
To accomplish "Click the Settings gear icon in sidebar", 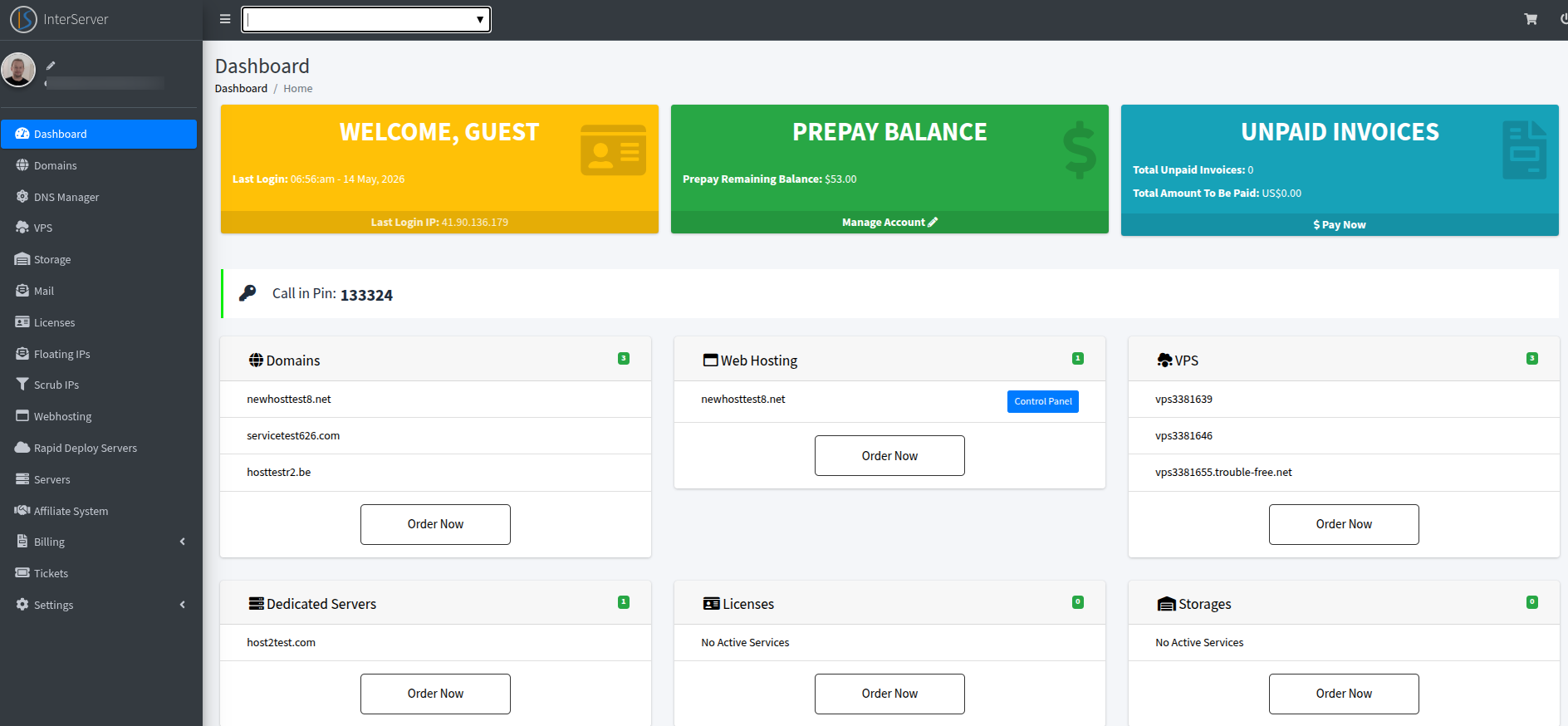I will [22, 605].
